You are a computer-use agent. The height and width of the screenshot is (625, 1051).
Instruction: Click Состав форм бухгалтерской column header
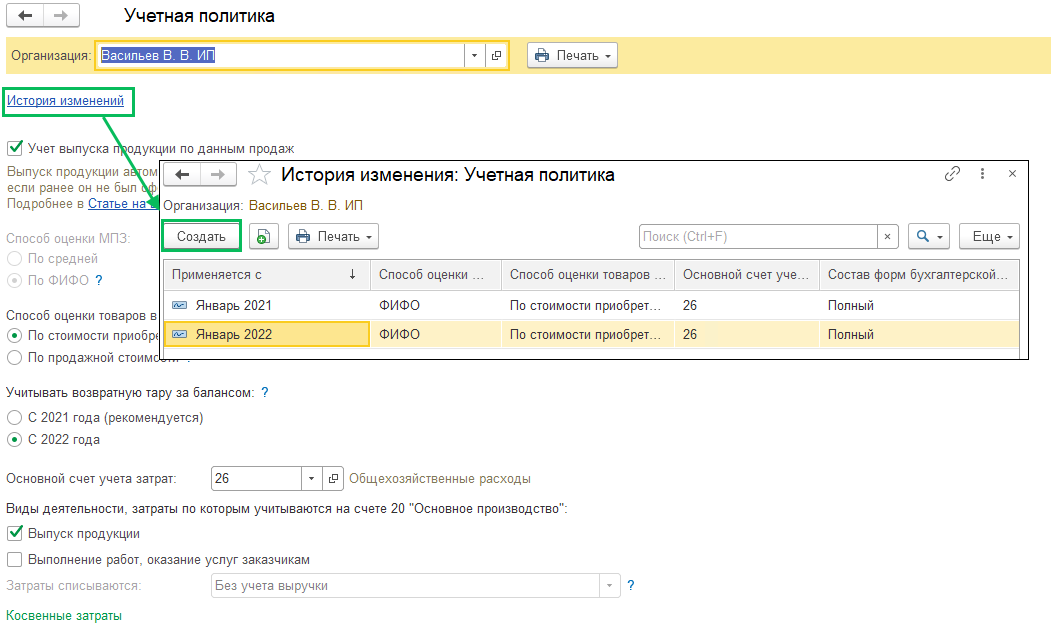click(919, 275)
